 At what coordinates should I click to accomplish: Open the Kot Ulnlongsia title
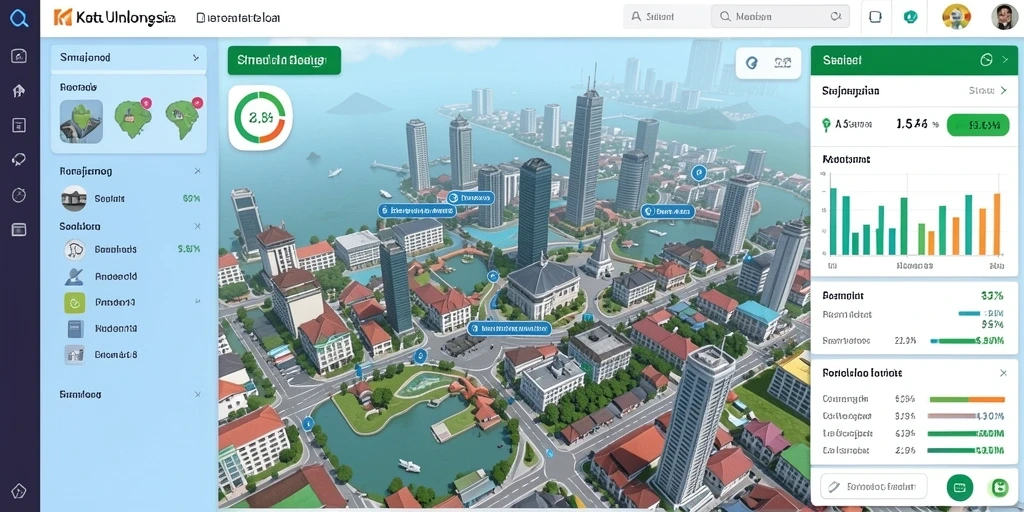click(125, 18)
